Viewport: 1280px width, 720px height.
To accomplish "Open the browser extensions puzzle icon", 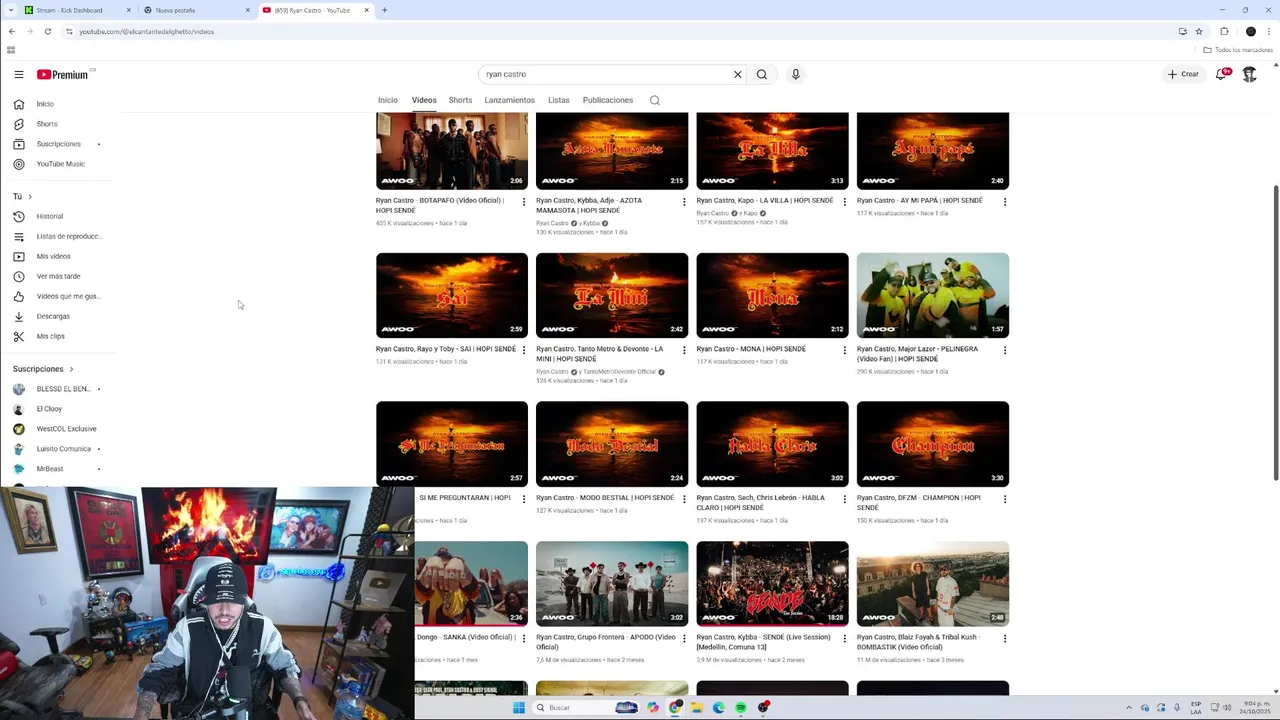I will click(1224, 31).
